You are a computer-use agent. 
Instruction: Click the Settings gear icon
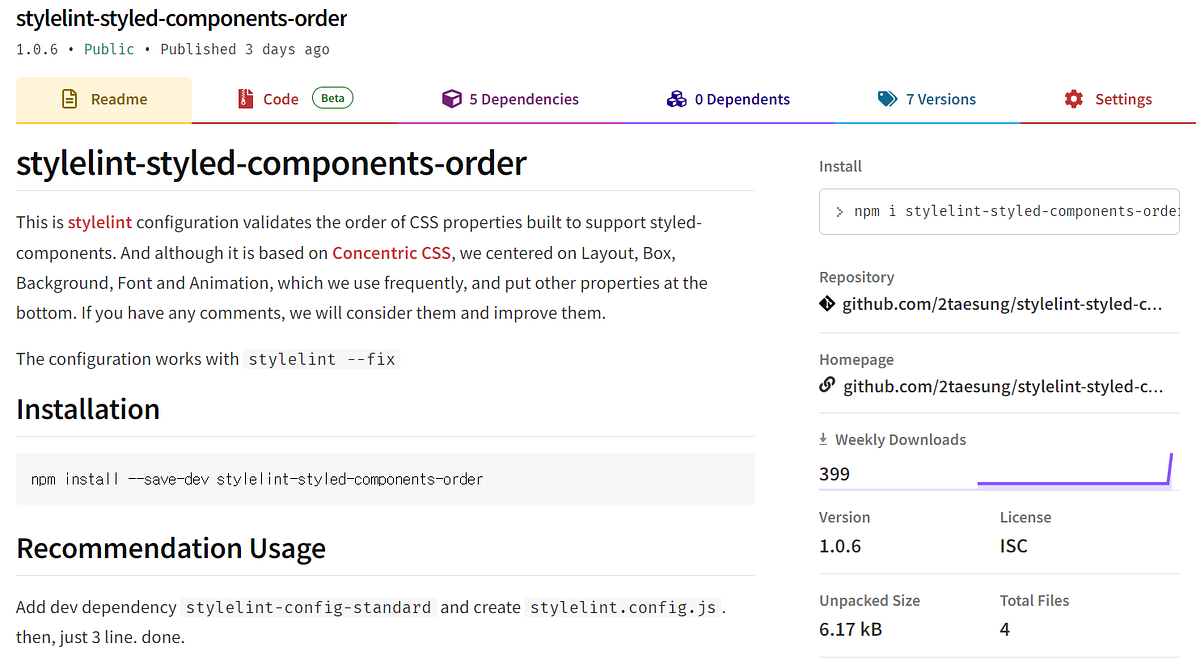(1074, 99)
